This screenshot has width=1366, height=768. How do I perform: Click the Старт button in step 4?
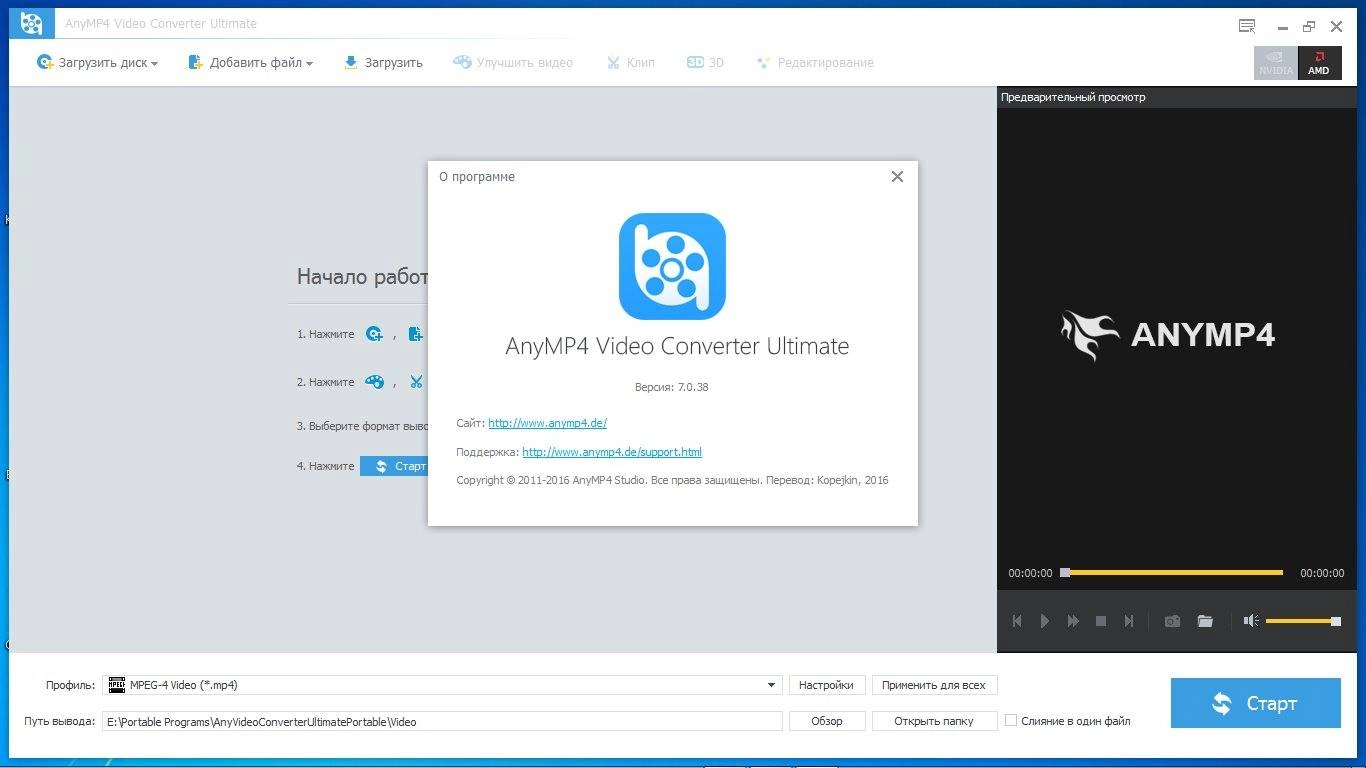tap(395, 466)
